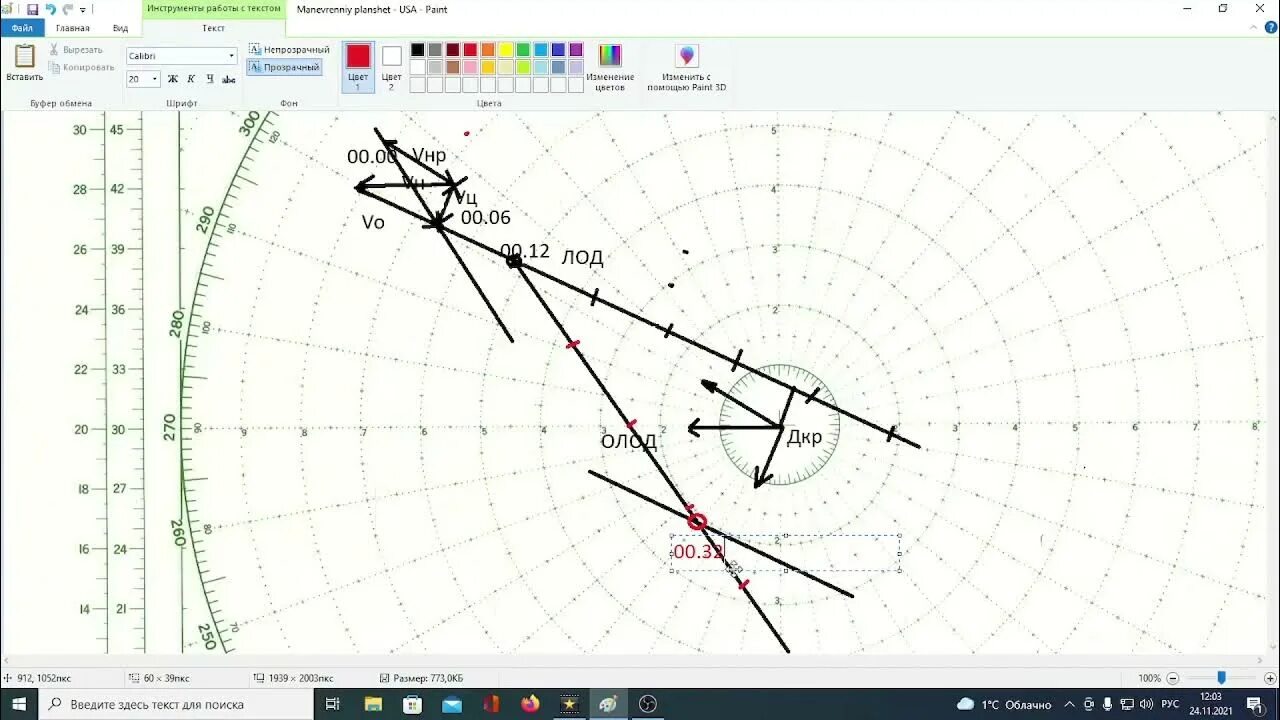The height and width of the screenshot is (720, 1280).
Task: Click the Вставить paste button
Action: [24, 63]
